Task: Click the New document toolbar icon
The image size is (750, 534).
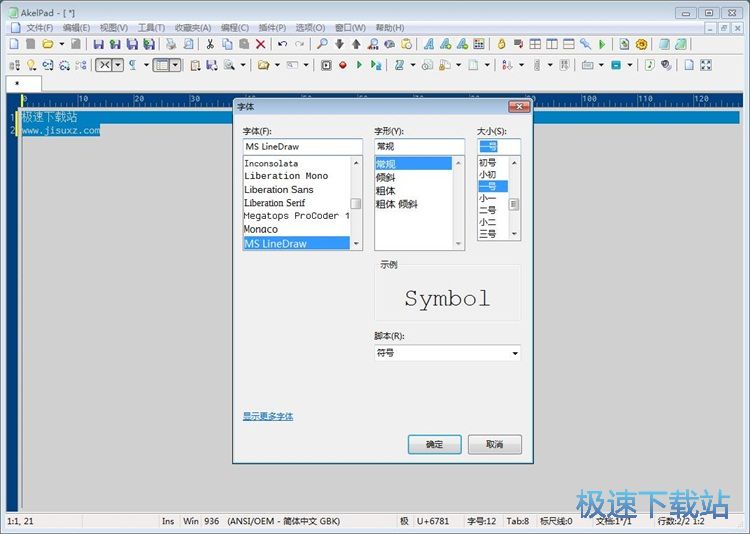Action: (x=13, y=44)
